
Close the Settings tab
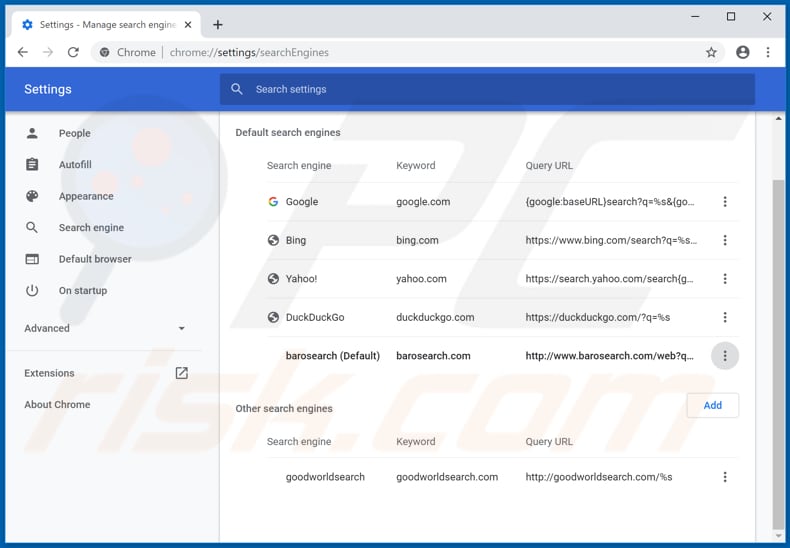(188, 25)
